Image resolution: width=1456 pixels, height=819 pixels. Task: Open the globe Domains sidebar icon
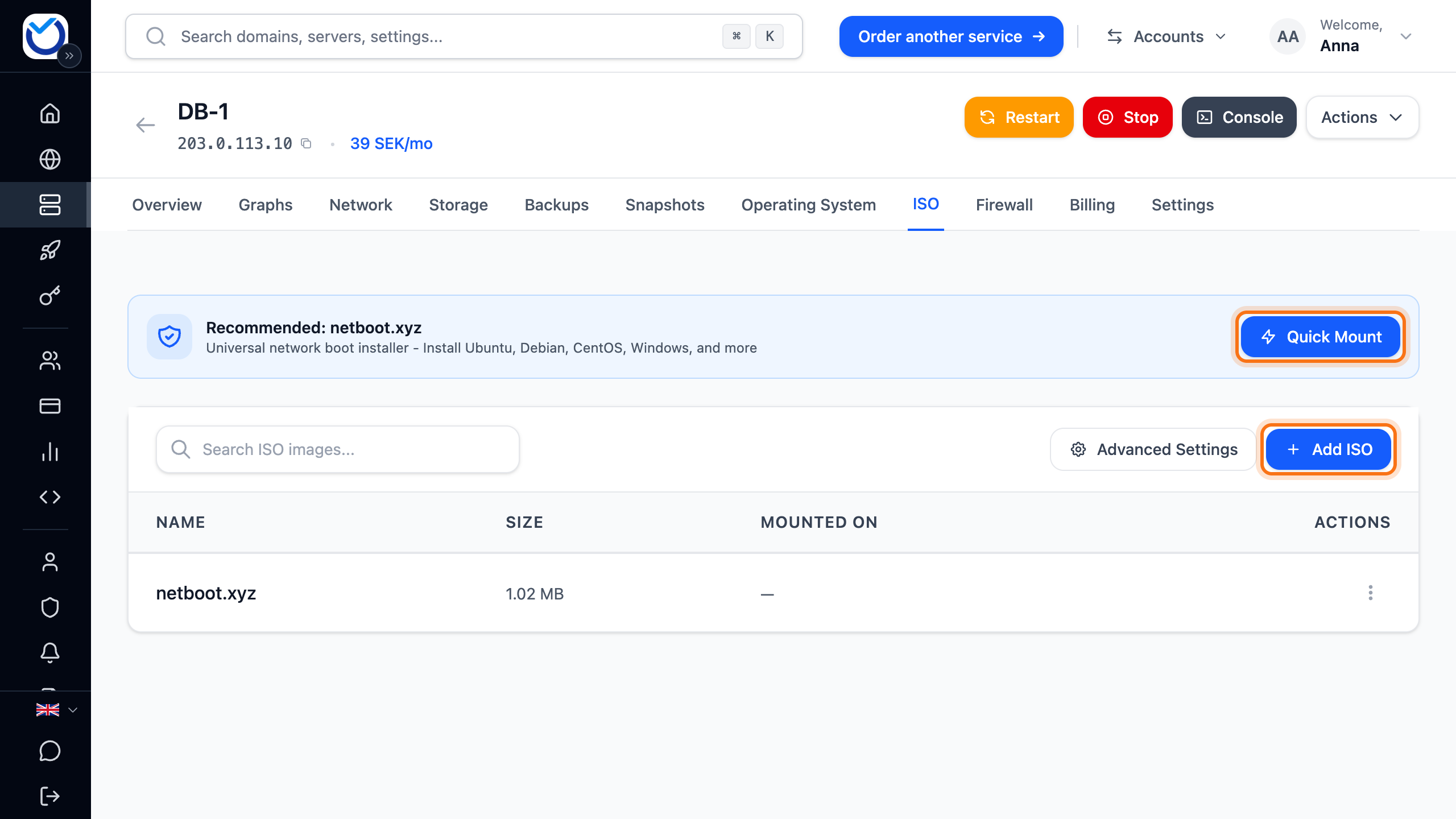(50, 159)
